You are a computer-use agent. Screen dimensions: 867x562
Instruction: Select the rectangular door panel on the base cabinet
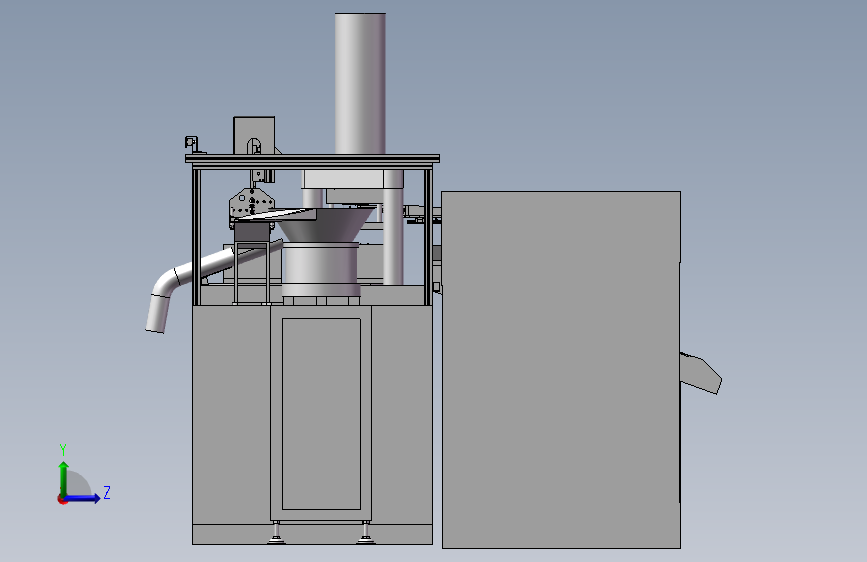coord(321,413)
